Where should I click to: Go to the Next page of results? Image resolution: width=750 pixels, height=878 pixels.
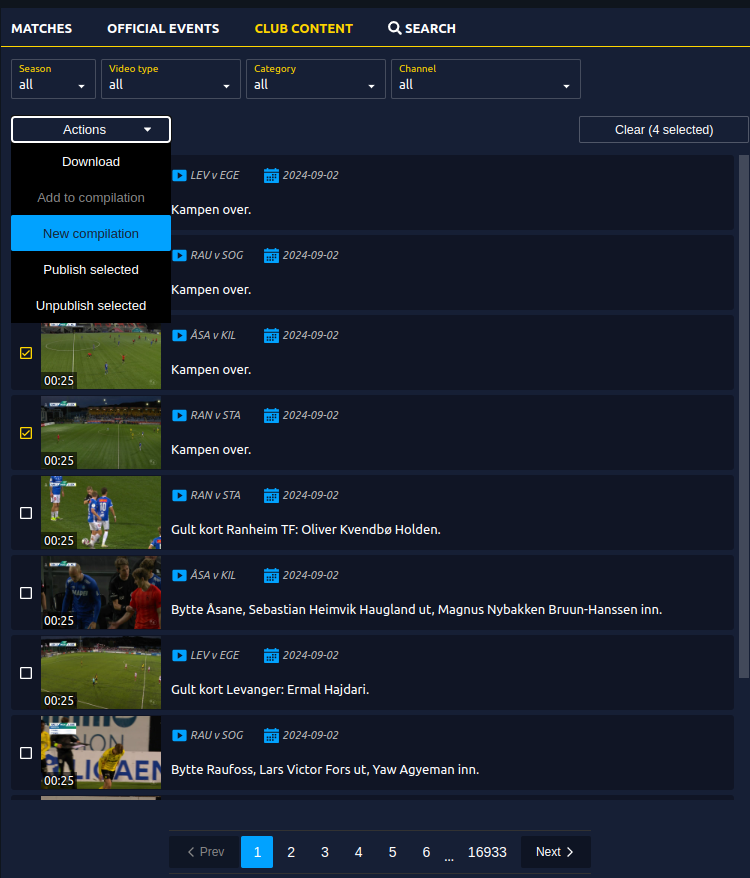[555, 852]
